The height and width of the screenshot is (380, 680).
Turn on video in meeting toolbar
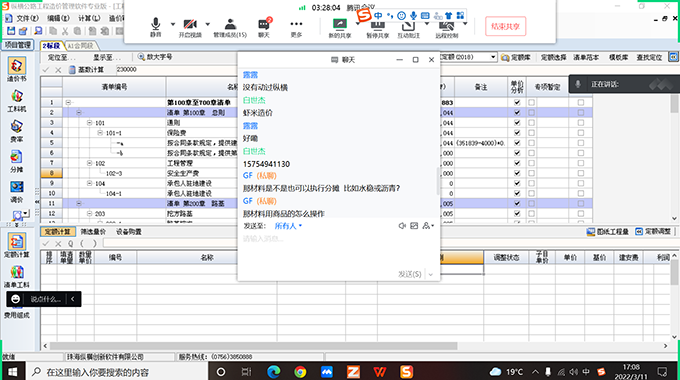tap(190, 28)
